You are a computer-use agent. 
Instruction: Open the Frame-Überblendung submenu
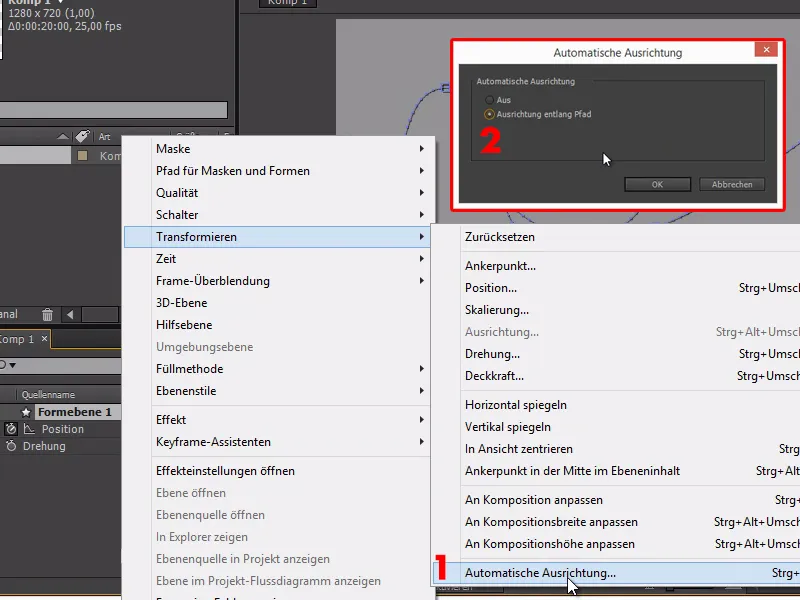278,281
